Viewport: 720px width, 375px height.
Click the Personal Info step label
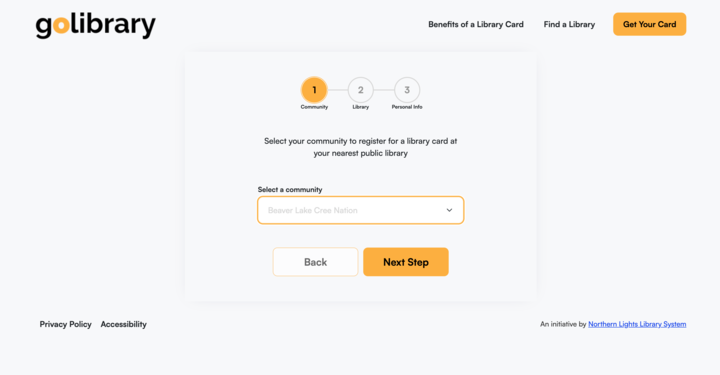407,107
